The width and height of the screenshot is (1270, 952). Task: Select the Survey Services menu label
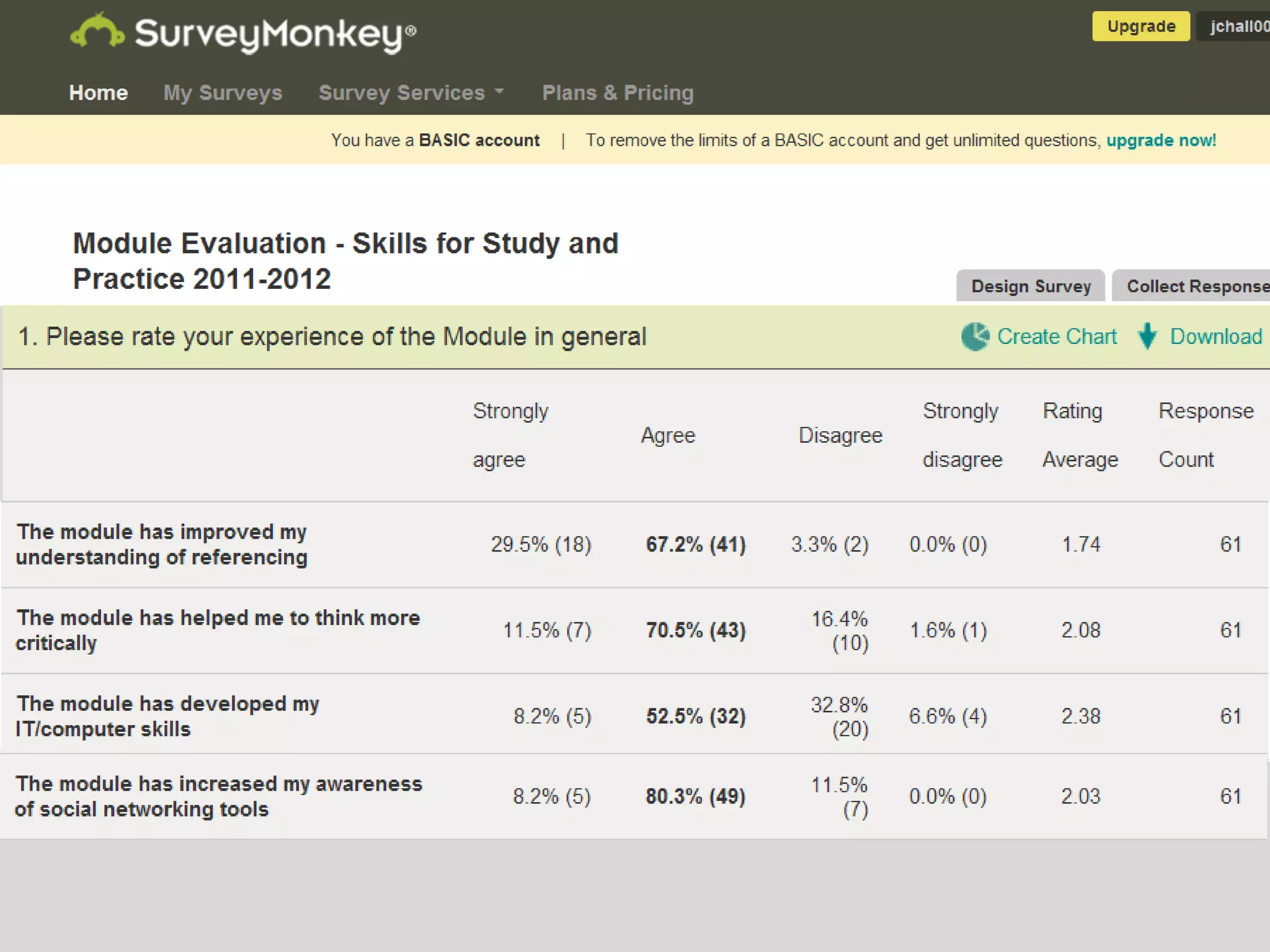click(401, 92)
